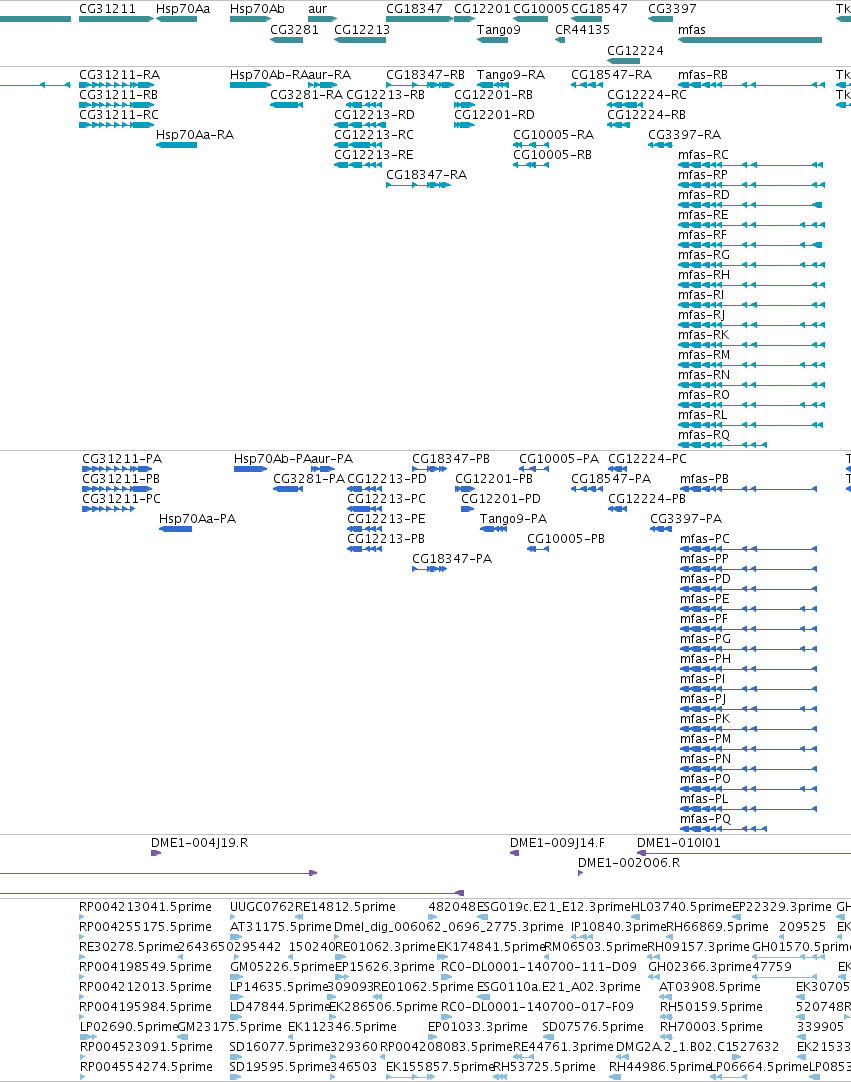Click protein mfas-PK
The width and height of the screenshot is (851, 1082).
748,729
